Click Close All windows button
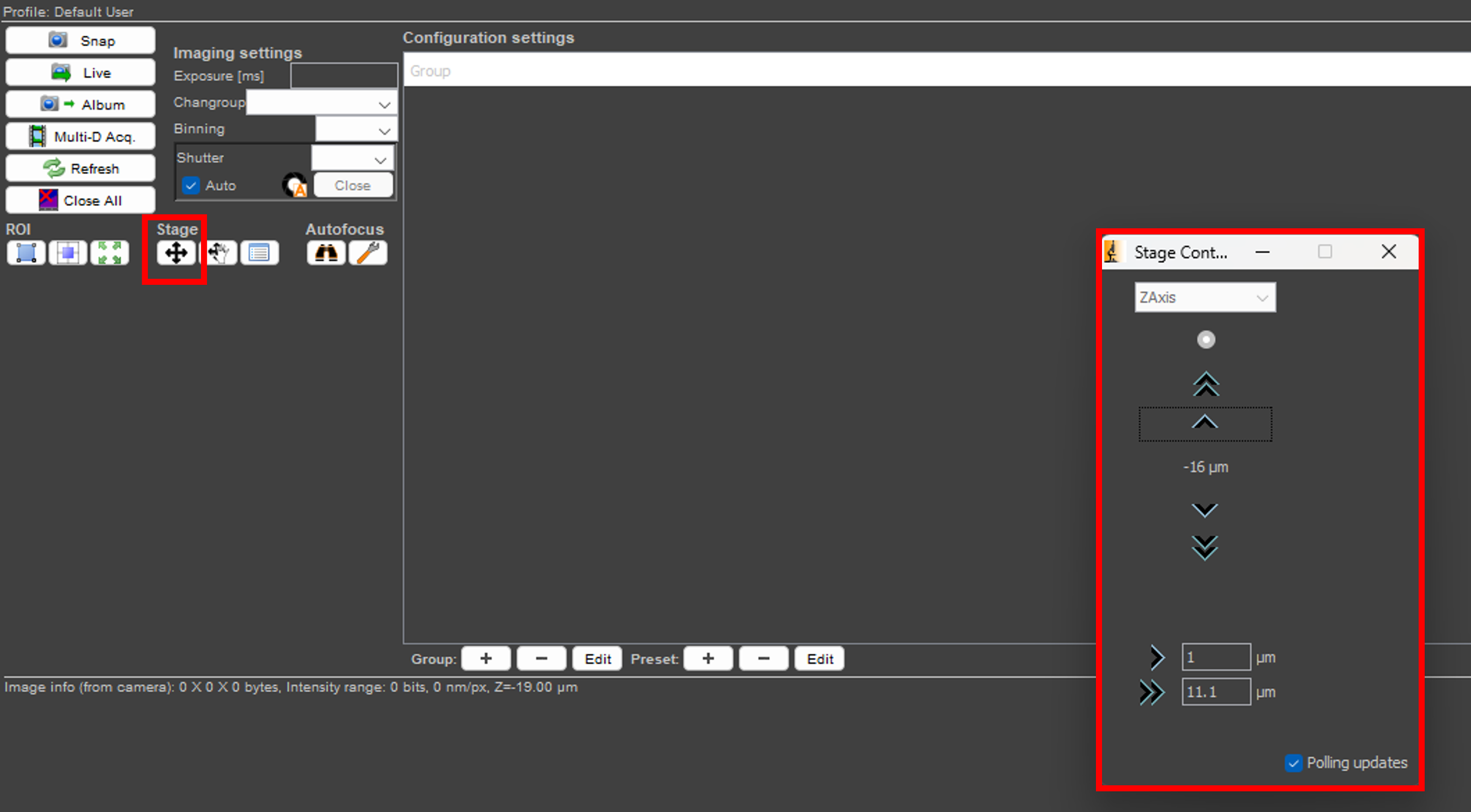Image resolution: width=1471 pixels, height=812 pixels. (x=80, y=200)
